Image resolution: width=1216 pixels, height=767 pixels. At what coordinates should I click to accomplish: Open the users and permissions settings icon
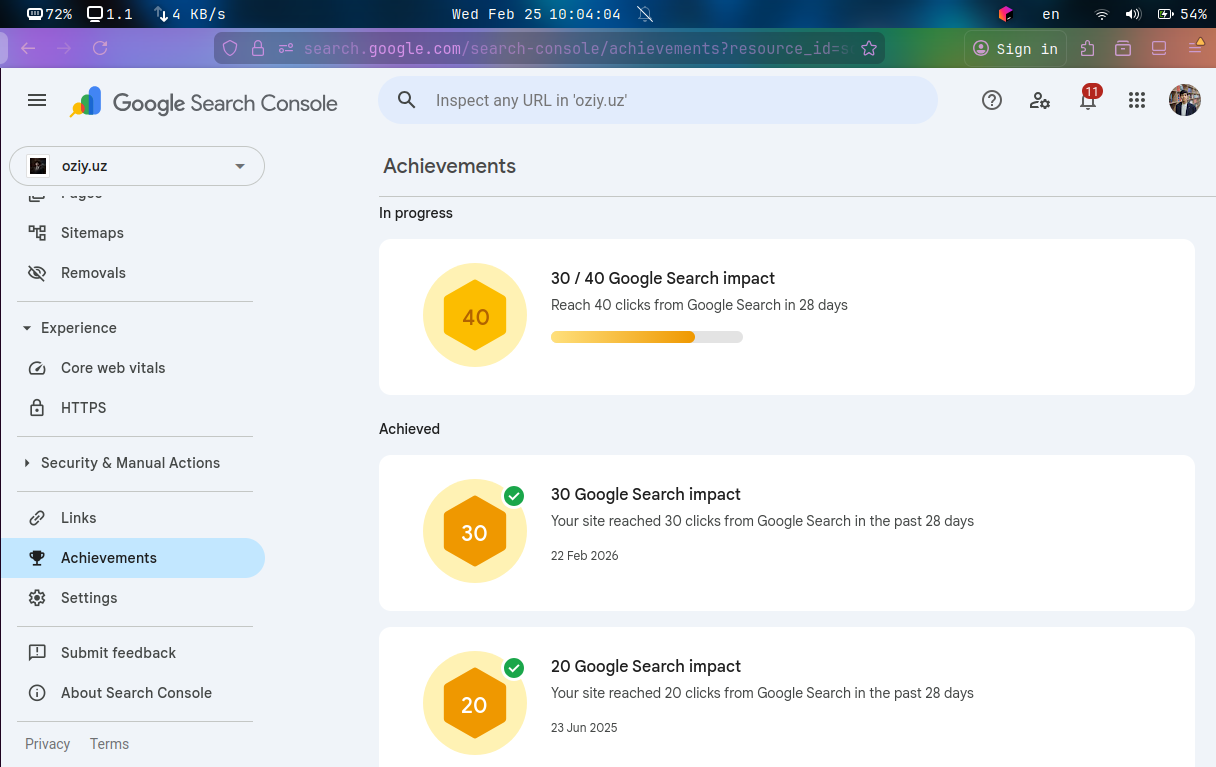tap(1040, 100)
